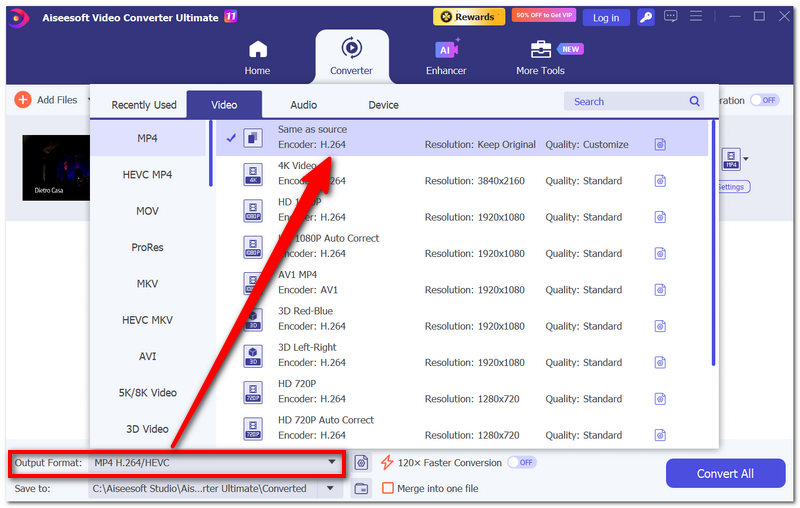800x508 pixels.
Task: Click the Log in button
Action: coord(606,18)
